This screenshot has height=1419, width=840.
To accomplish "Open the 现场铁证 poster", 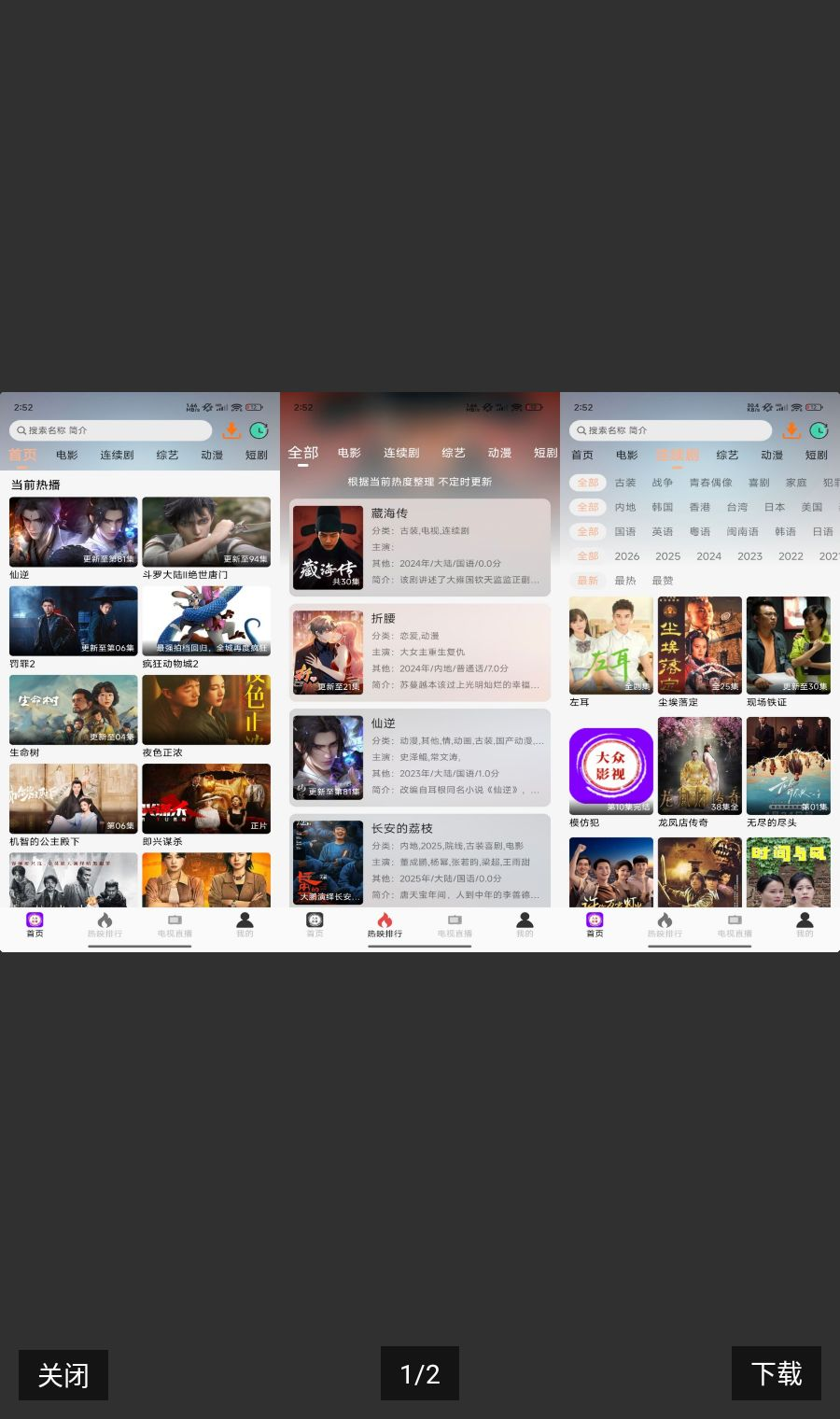I will (x=789, y=645).
